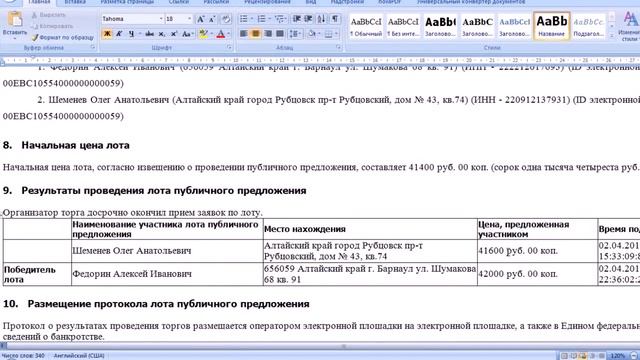
Task: Click the 42000 руб. 00 коп. cell
Action: (538, 274)
